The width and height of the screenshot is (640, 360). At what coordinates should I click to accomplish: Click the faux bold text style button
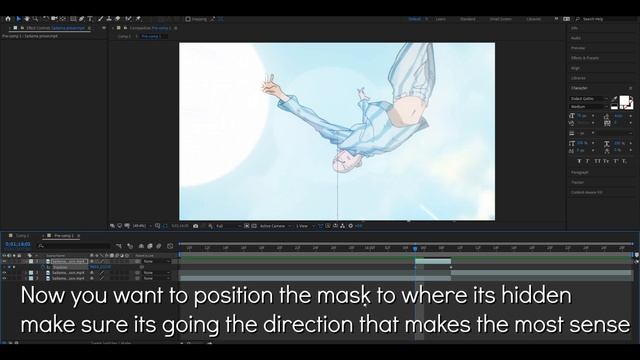(579, 162)
